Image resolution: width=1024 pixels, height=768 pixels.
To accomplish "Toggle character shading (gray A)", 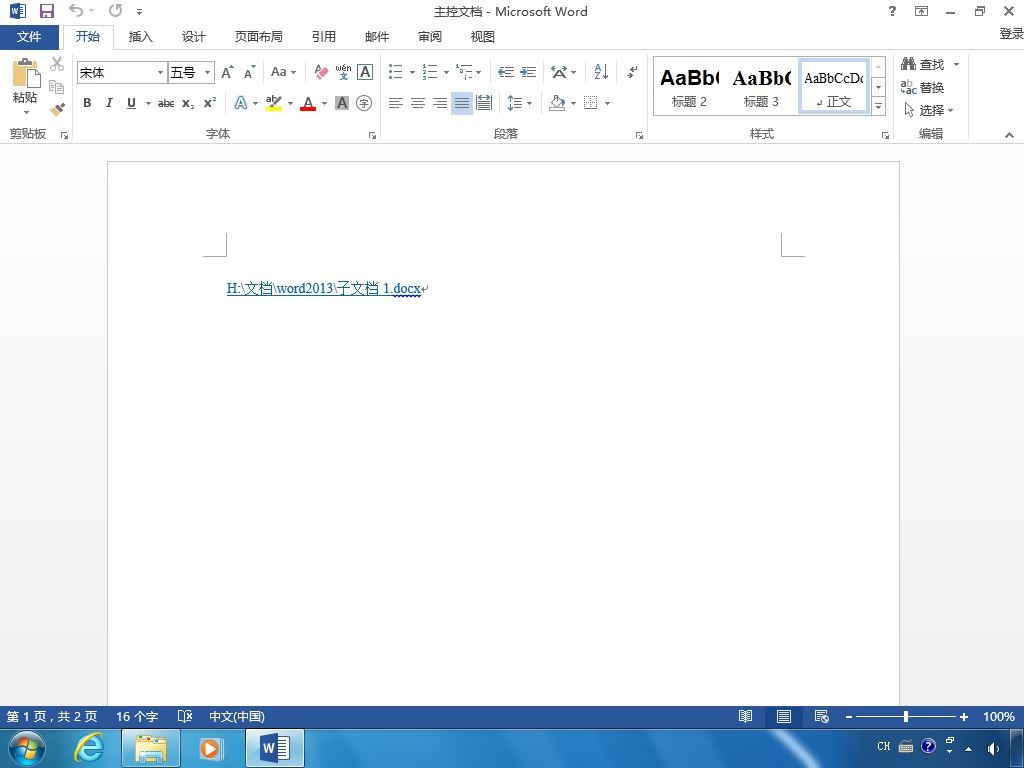I will [x=342, y=103].
